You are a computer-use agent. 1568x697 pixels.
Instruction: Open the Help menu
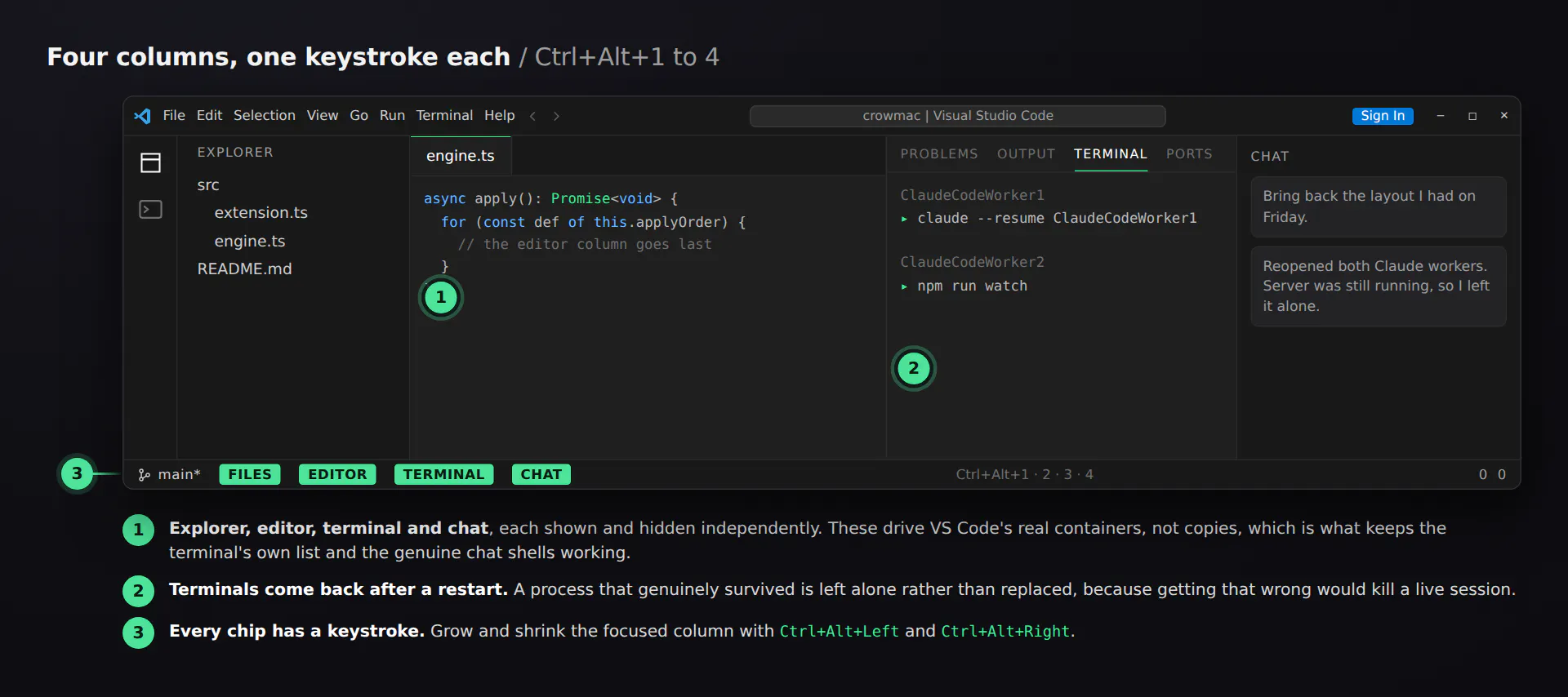click(499, 116)
